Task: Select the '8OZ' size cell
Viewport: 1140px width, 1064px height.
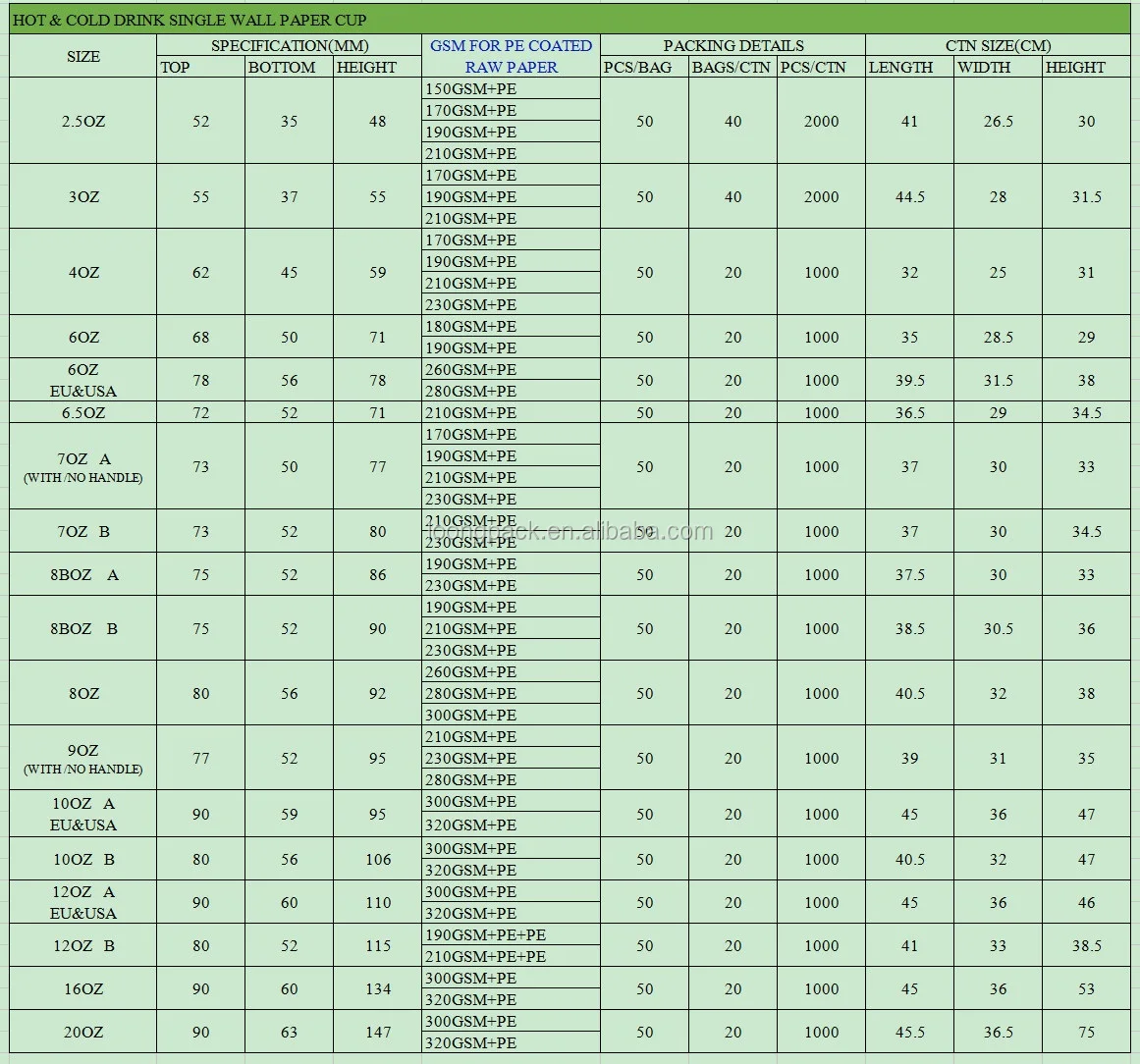Action: coord(82,693)
